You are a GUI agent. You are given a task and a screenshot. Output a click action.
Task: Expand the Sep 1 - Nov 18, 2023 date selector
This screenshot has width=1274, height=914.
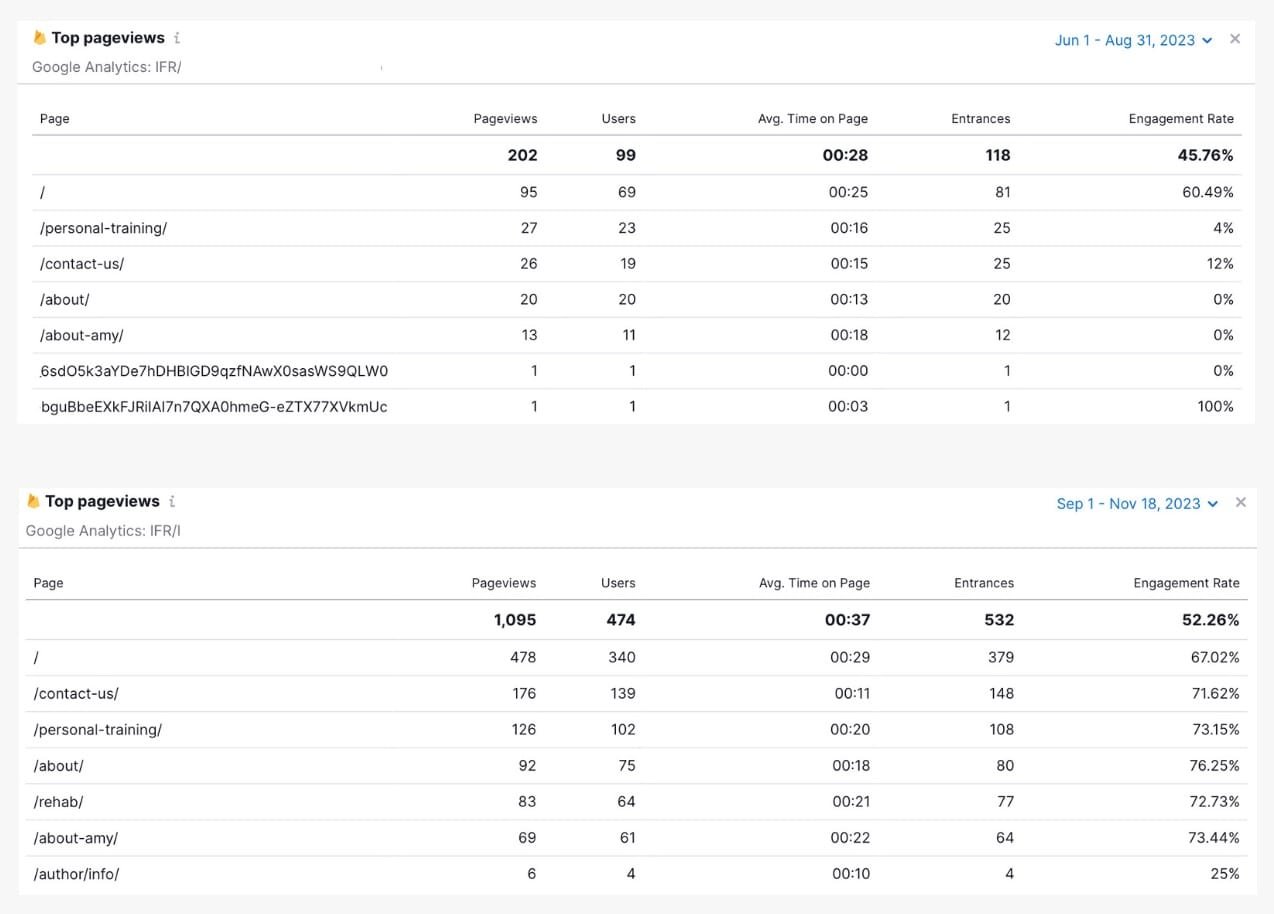coord(1137,504)
